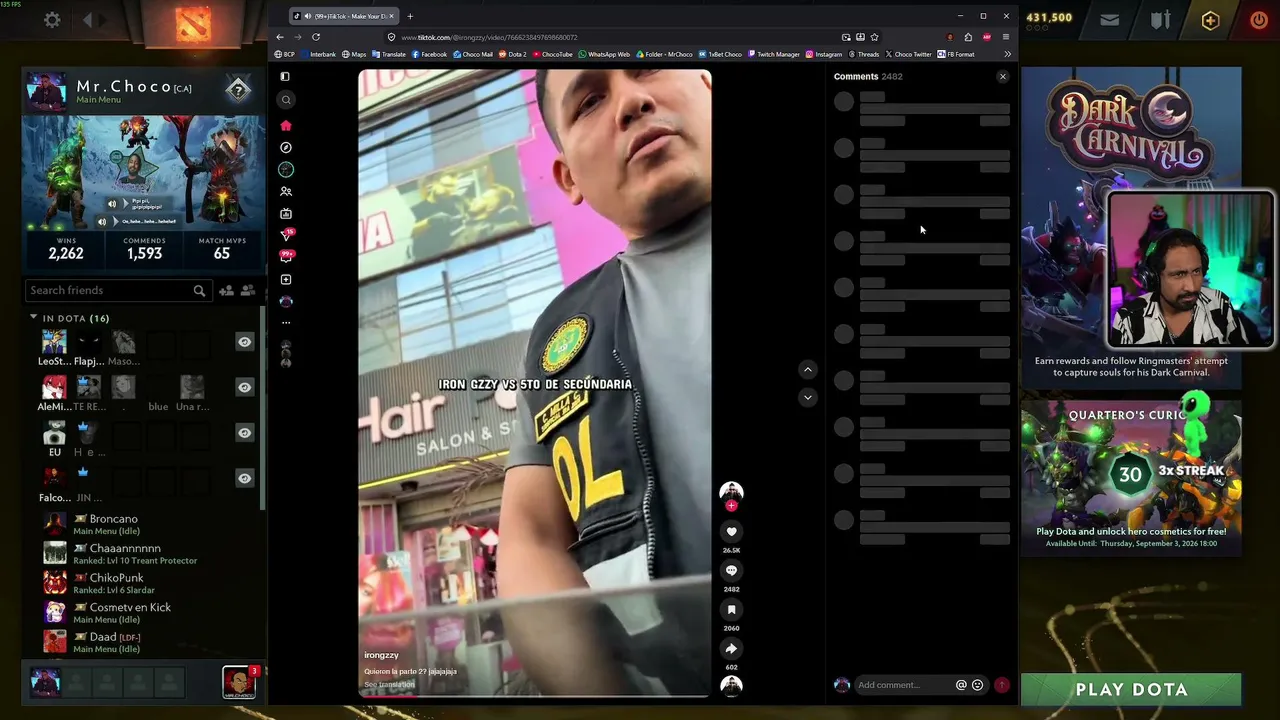Open the Dota Plus gold hexagon icon
Viewport: 1280px width, 720px height.
point(1210,20)
